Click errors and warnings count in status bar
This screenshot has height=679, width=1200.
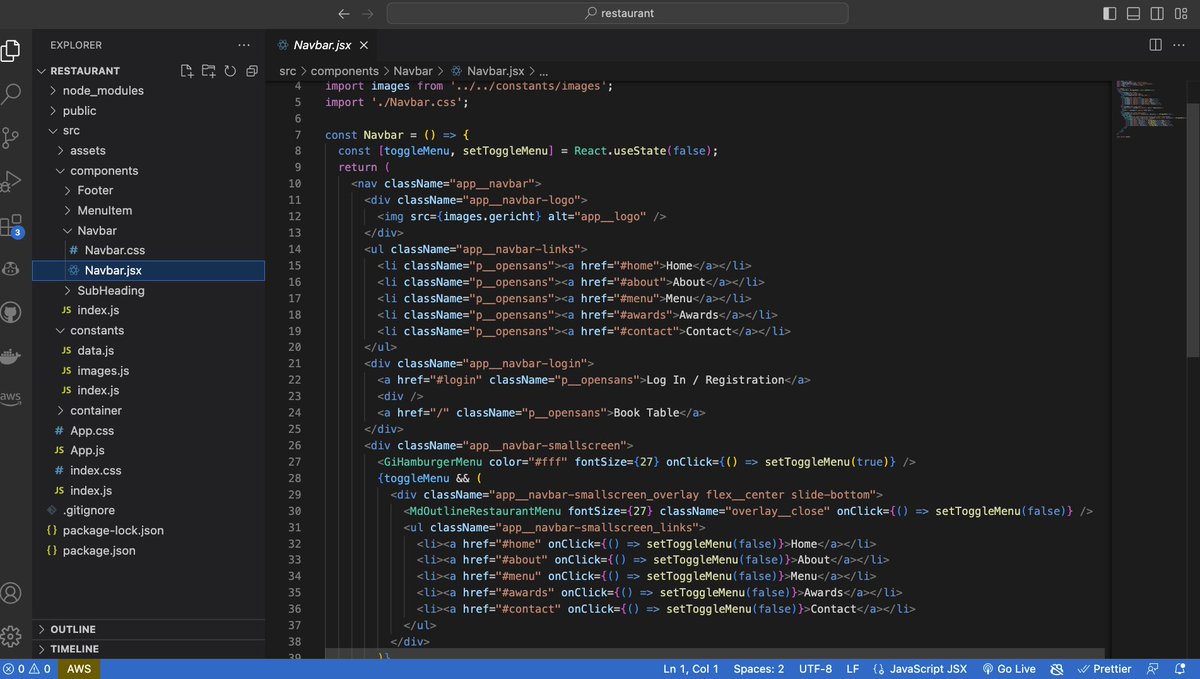27,669
